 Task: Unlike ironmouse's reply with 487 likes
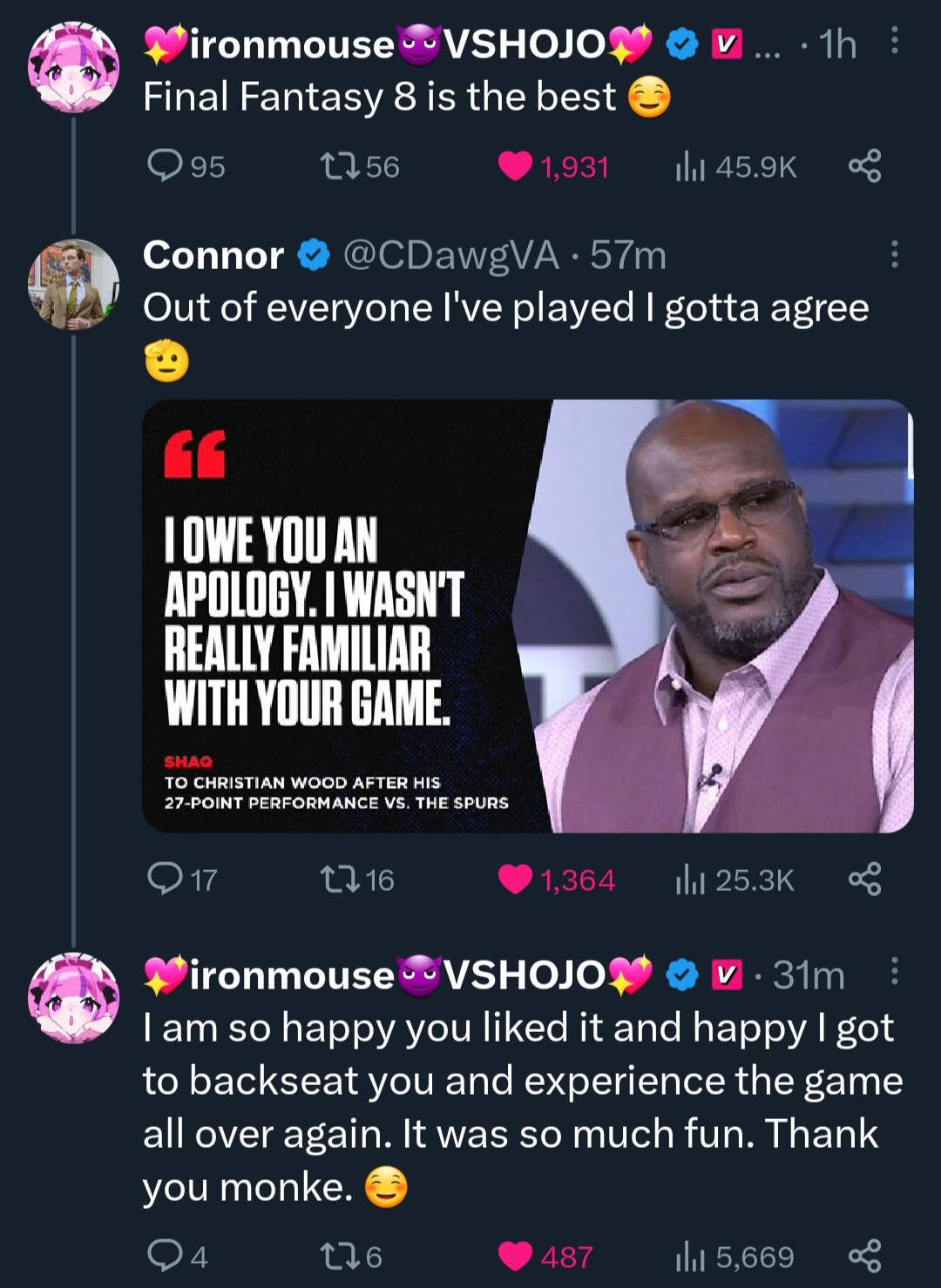point(516,1256)
